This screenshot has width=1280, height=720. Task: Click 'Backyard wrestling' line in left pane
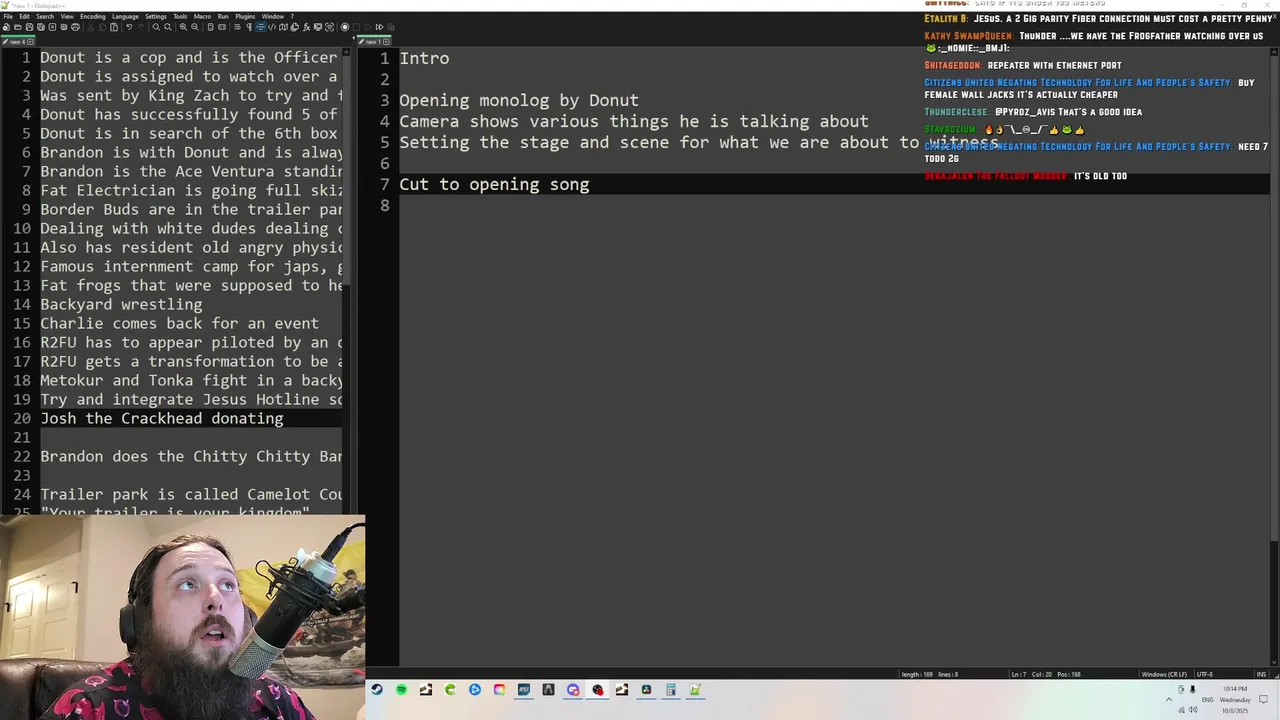pos(121,304)
